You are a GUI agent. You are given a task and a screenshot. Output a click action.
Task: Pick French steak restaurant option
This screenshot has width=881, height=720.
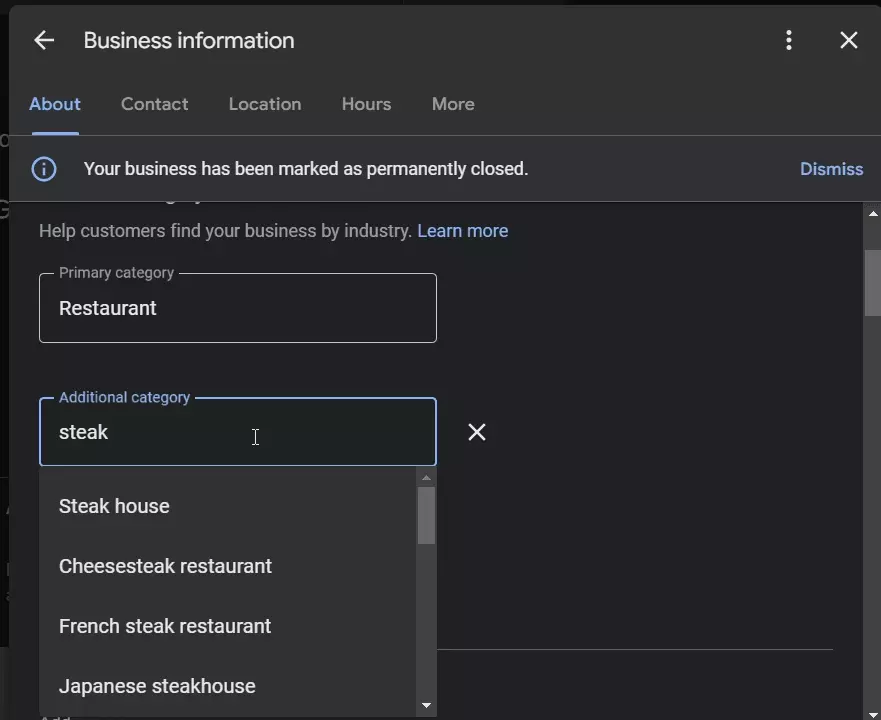coord(165,626)
